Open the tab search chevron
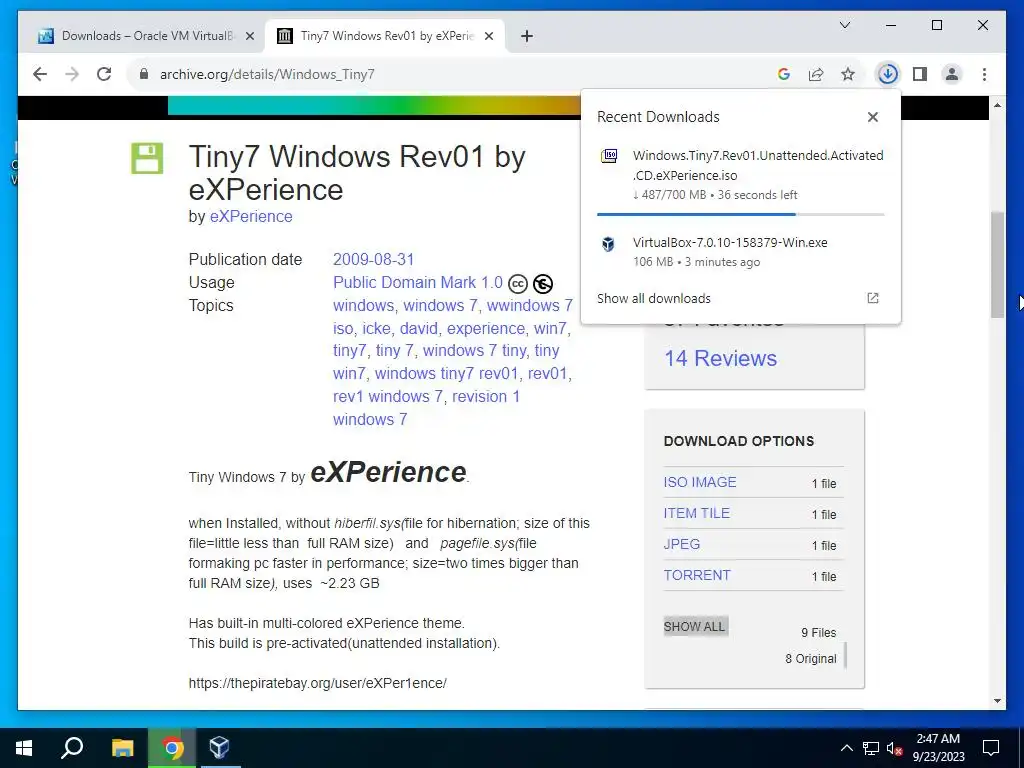 coord(844,25)
